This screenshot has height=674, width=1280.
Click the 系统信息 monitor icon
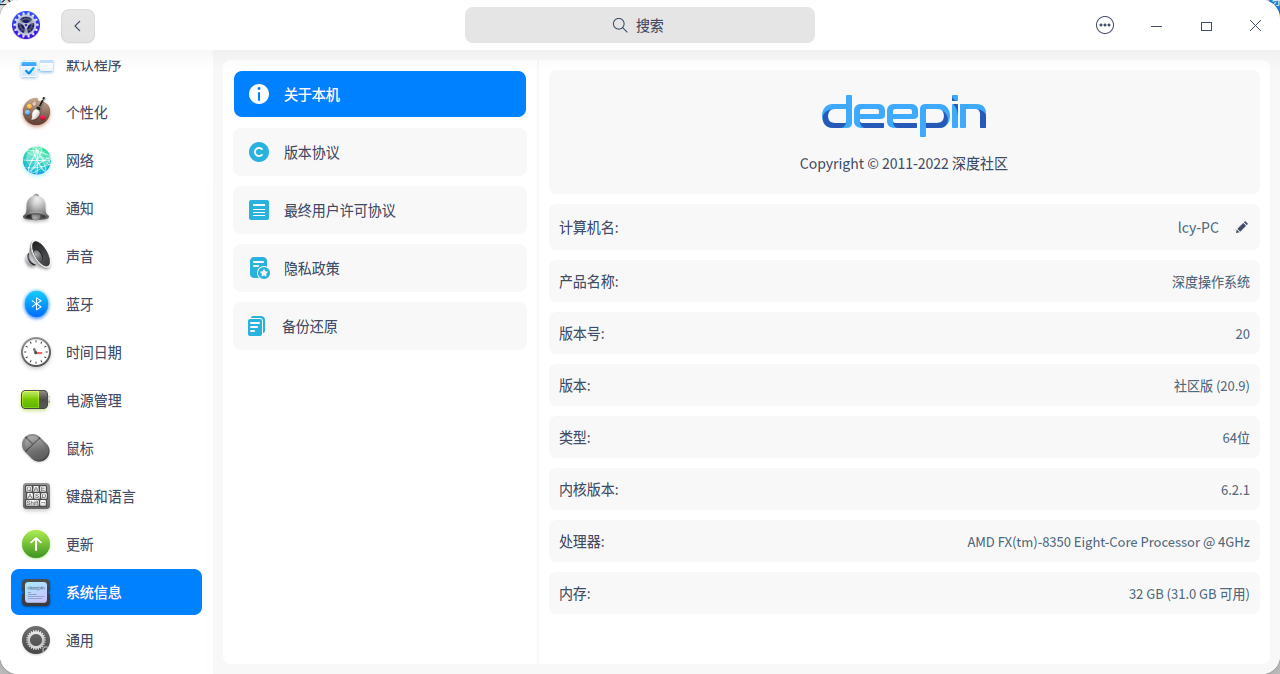37,593
